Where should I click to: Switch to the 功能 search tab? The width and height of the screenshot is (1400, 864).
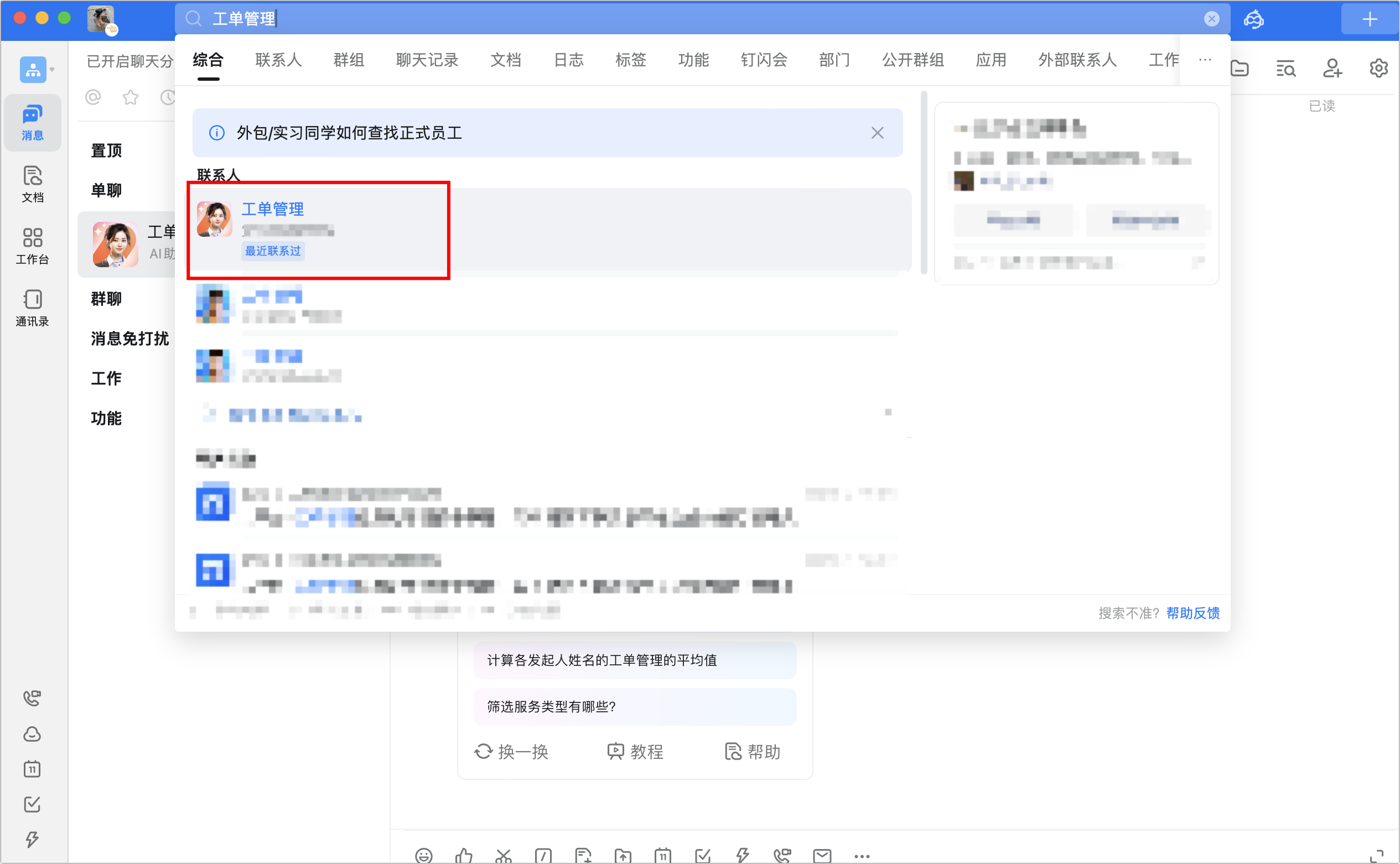tap(694, 60)
